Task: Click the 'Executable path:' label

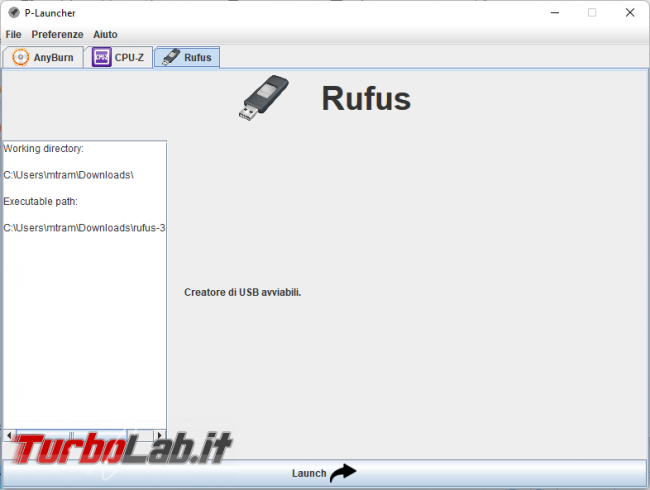Action: pyautogui.click(x=40, y=201)
